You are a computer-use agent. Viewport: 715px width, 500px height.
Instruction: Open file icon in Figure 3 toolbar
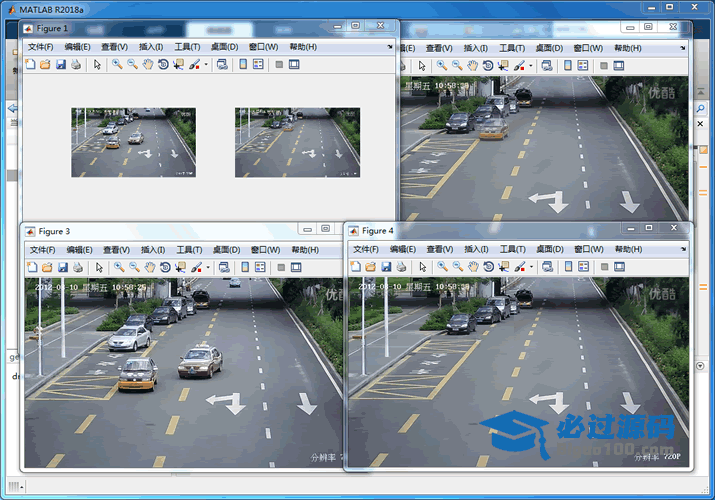click(x=45, y=267)
